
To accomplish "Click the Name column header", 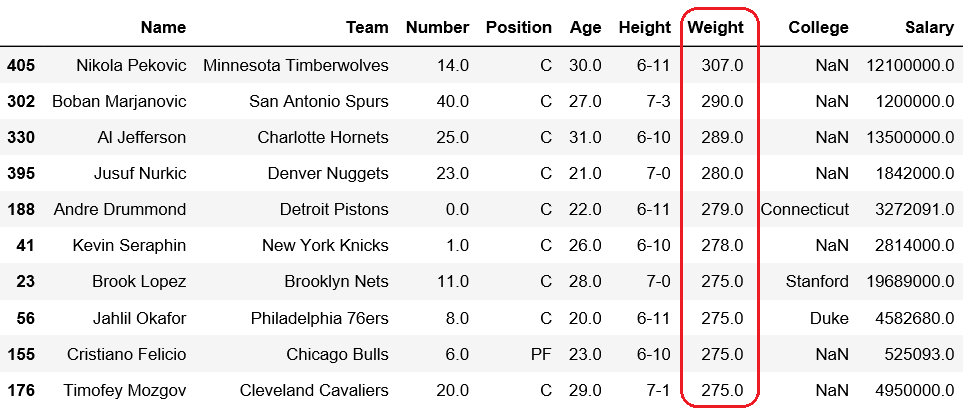I will click(163, 27).
